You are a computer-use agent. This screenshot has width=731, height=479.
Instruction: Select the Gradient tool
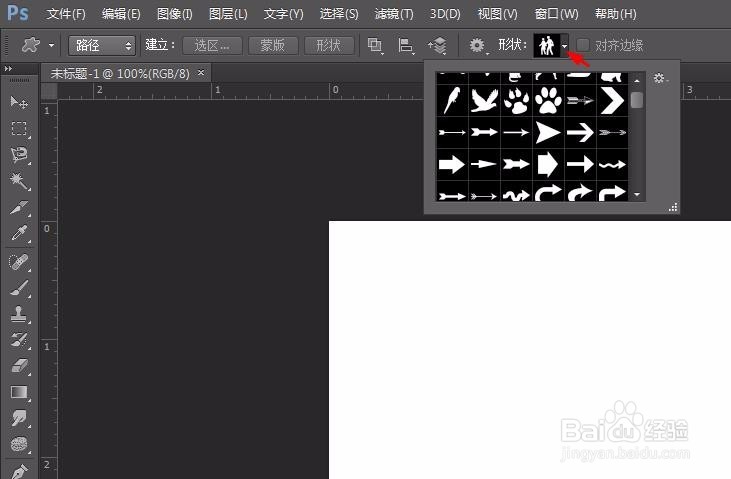[19, 392]
